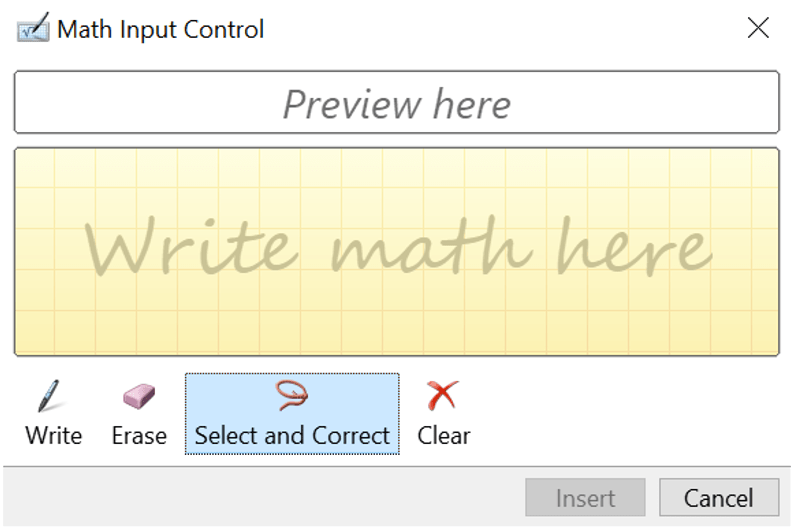
Task: Click the pink Eraser icon
Action: click(139, 396)
